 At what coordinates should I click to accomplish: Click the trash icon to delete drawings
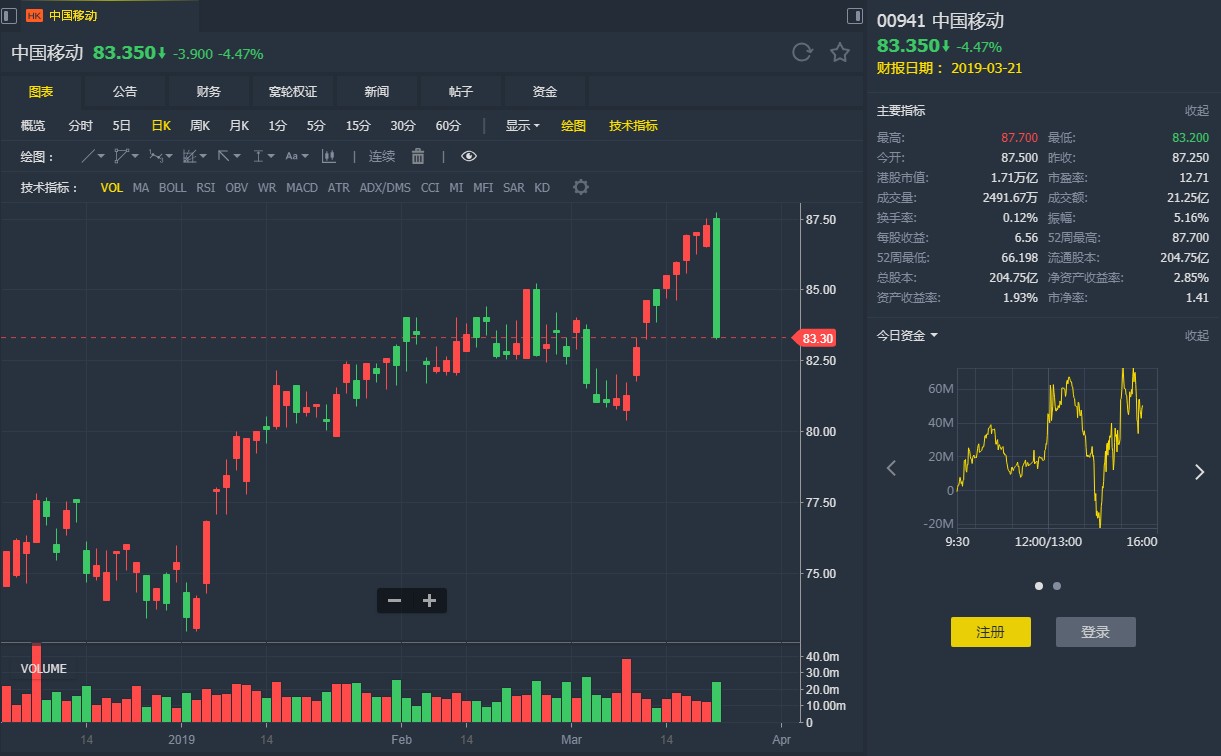click(x=416, y=156)
